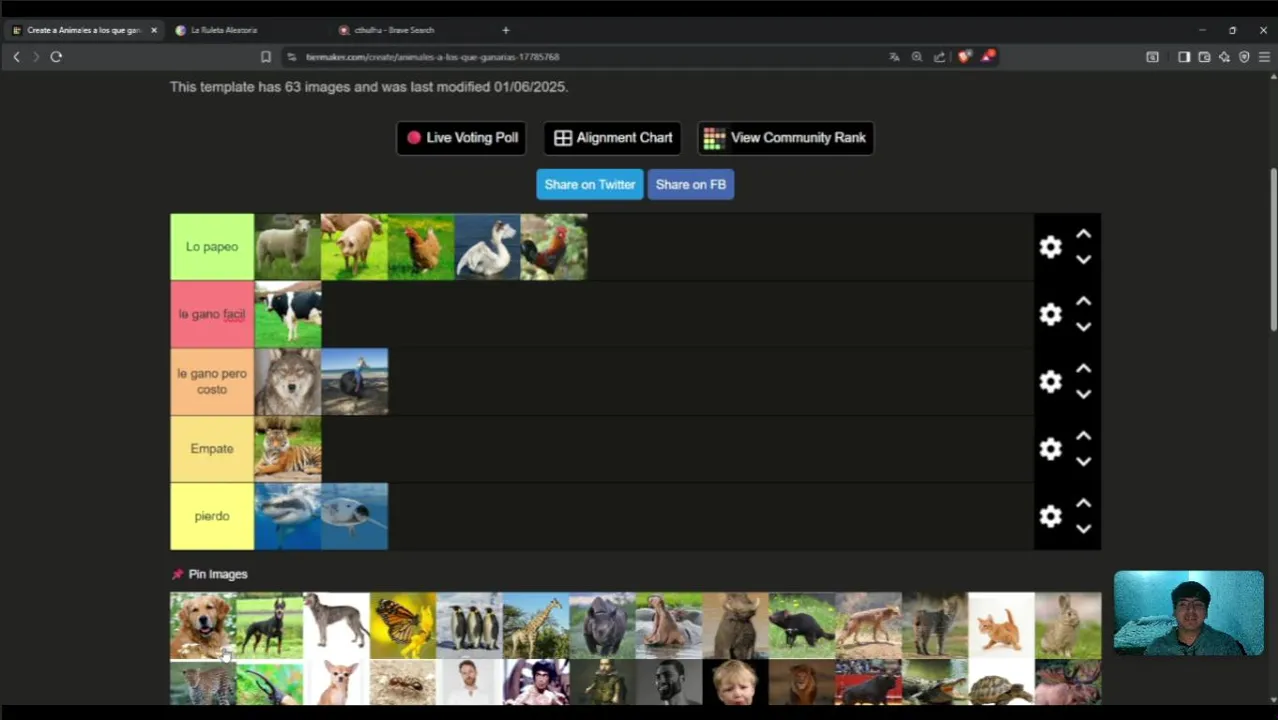Open the Live Voting Poll
The height and width of the screenshot is (720, 1278).
coord(462,138)
